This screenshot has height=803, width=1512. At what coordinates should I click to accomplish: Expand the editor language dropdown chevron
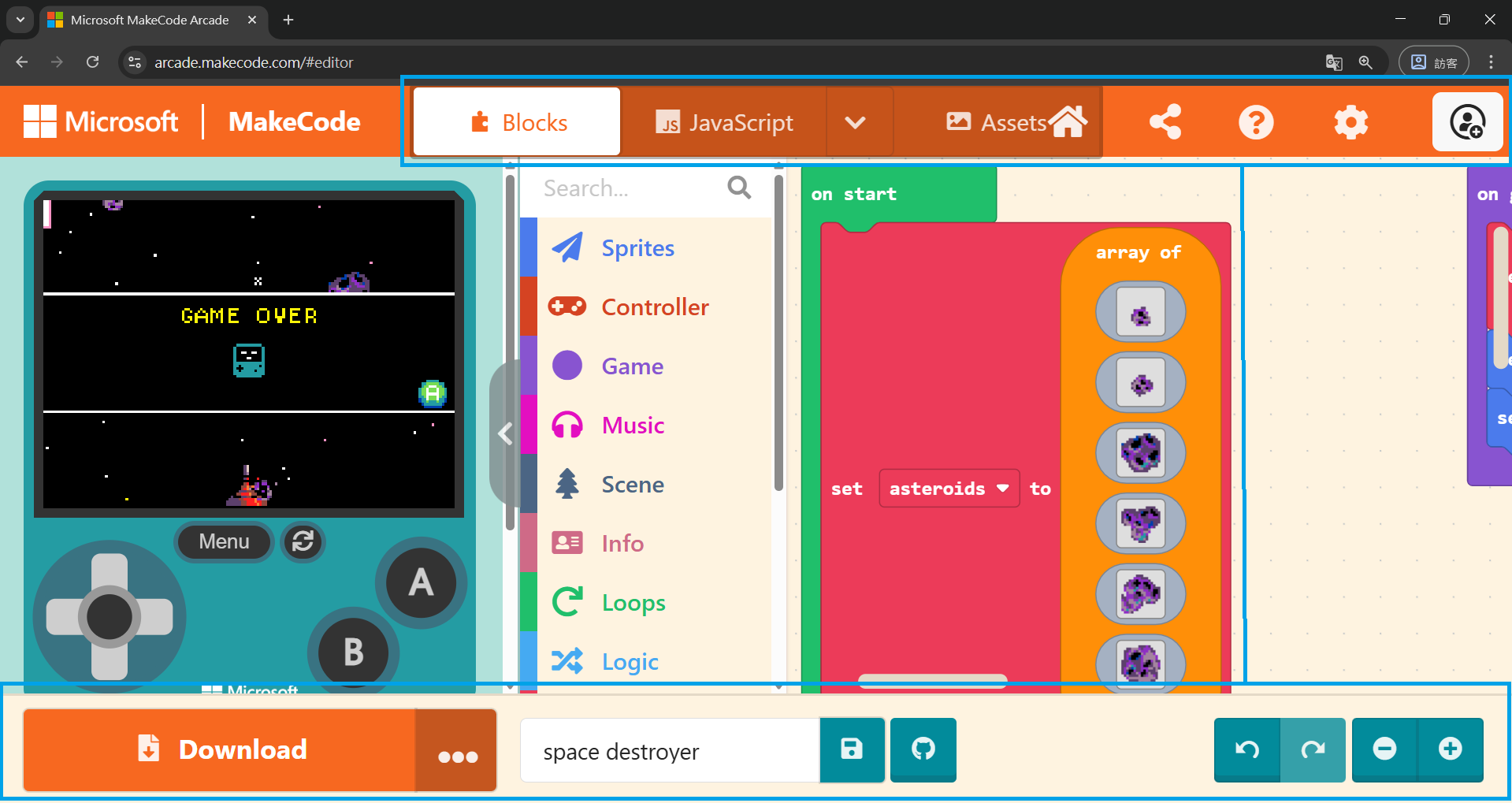point(856,122)
